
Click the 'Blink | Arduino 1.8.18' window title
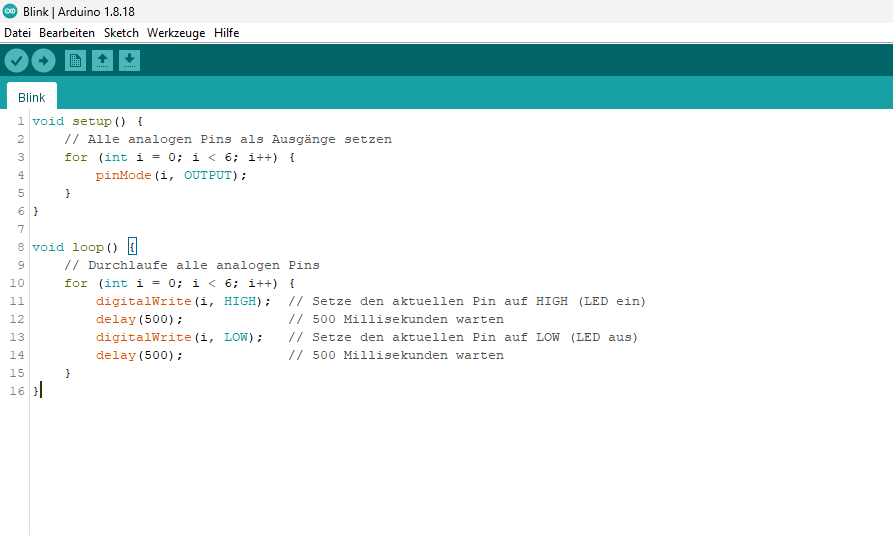[x=79, y=11]
